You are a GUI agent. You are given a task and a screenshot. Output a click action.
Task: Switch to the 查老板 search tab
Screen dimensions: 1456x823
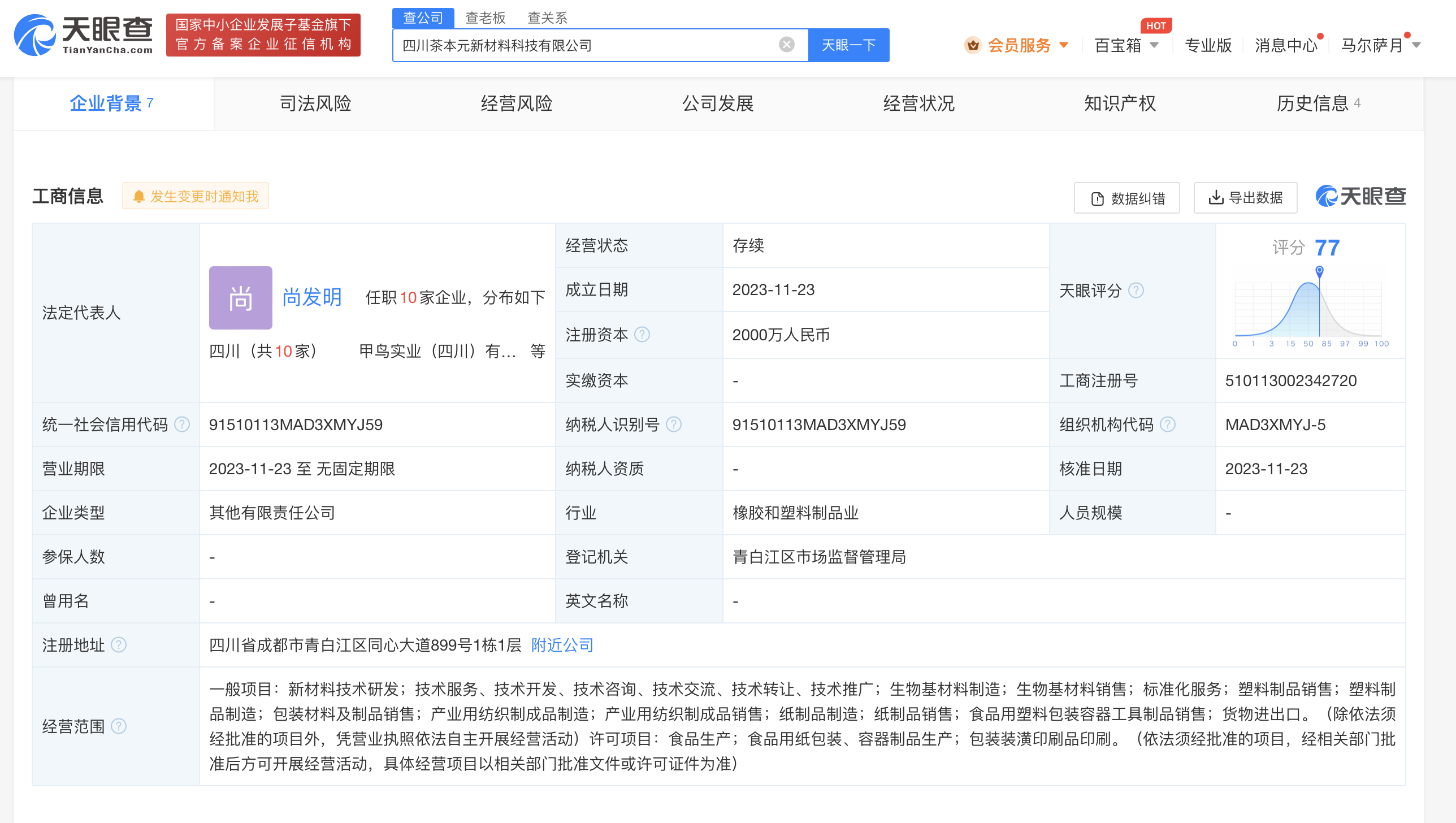485,18
